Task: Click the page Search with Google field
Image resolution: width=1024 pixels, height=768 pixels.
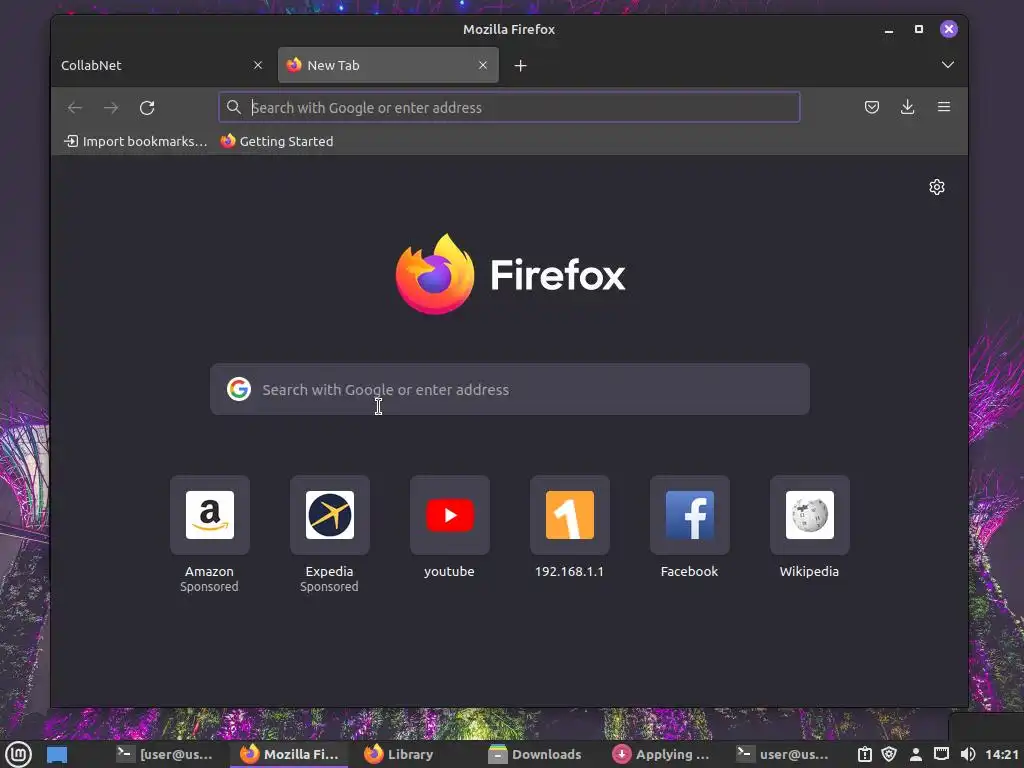Action: [x=509, y=389]
